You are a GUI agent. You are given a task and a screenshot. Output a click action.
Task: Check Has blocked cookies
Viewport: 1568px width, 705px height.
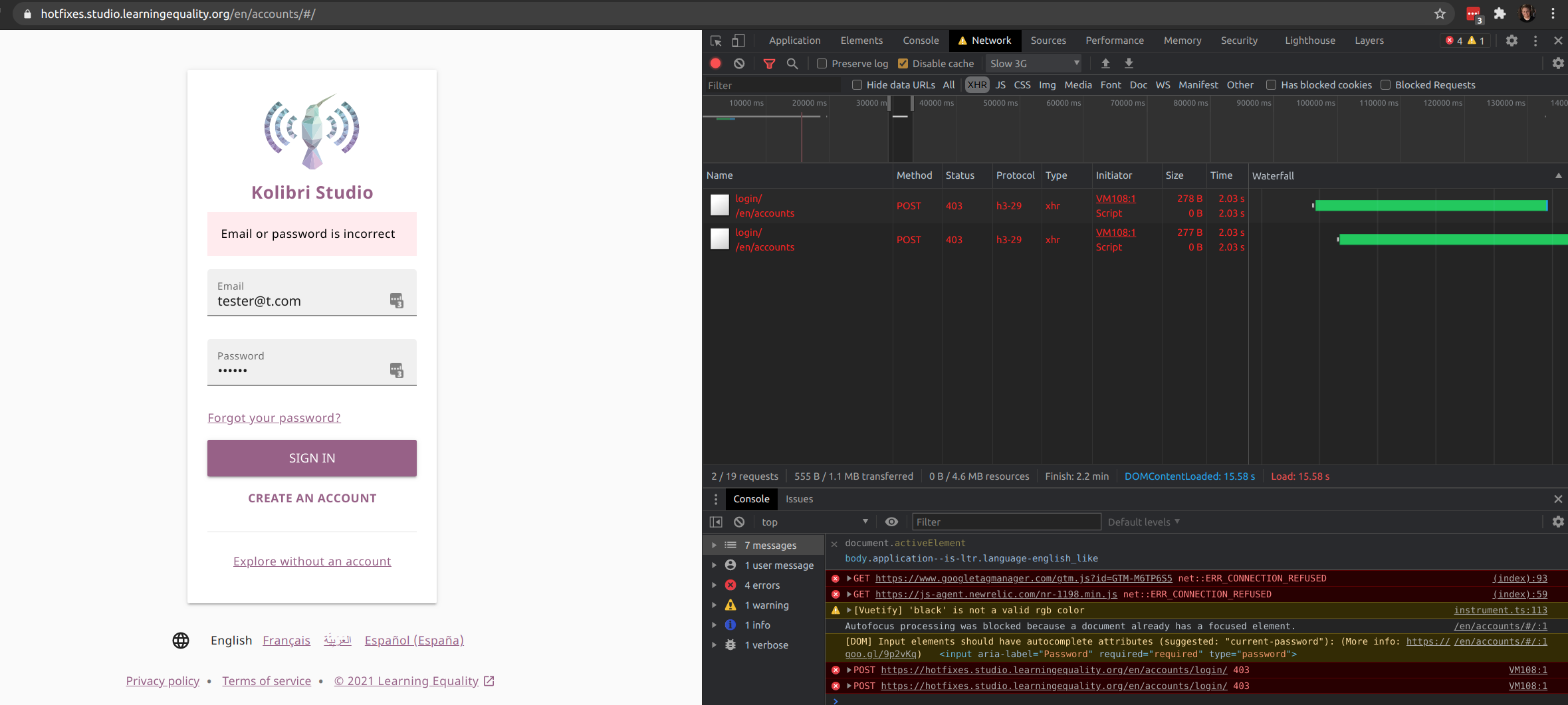click(1271, 85)
